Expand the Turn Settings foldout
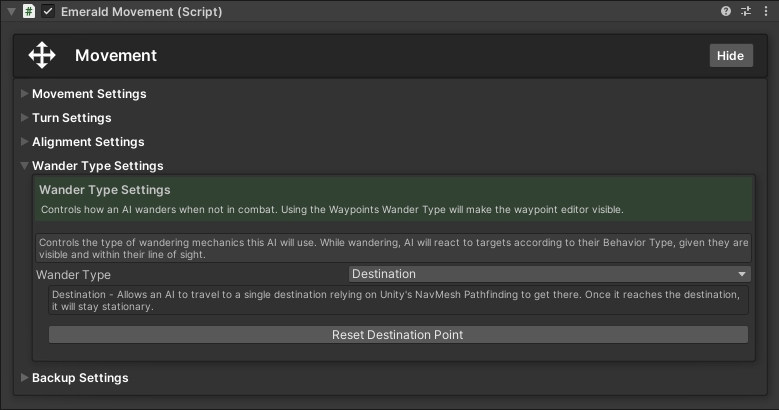Viewport: 779px width, 410px height. (x=71, y=118)
